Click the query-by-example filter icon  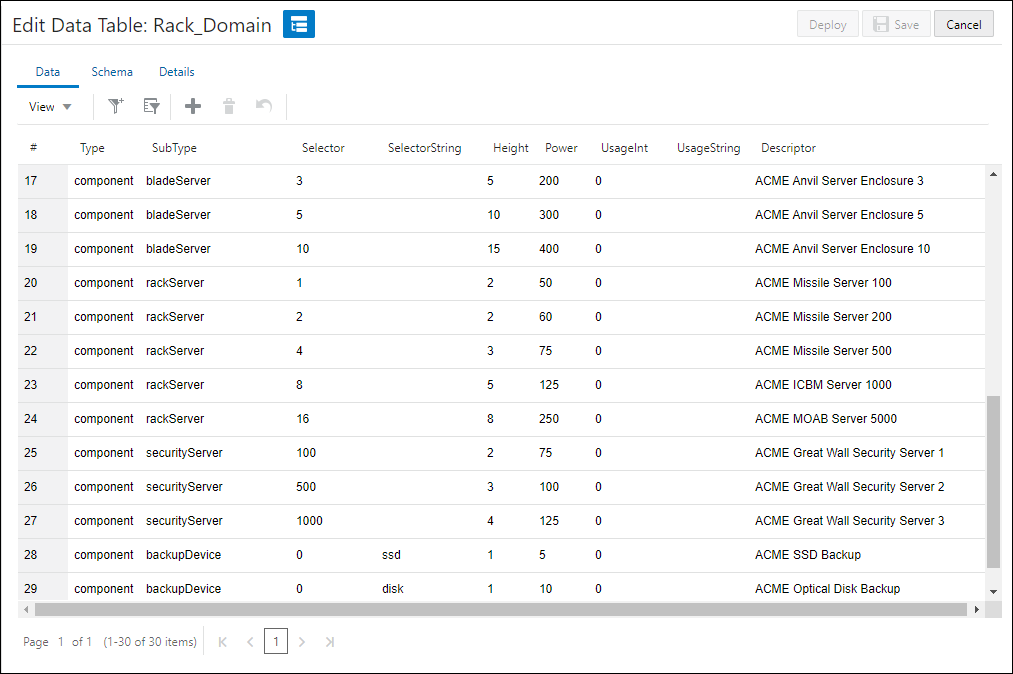151,105
